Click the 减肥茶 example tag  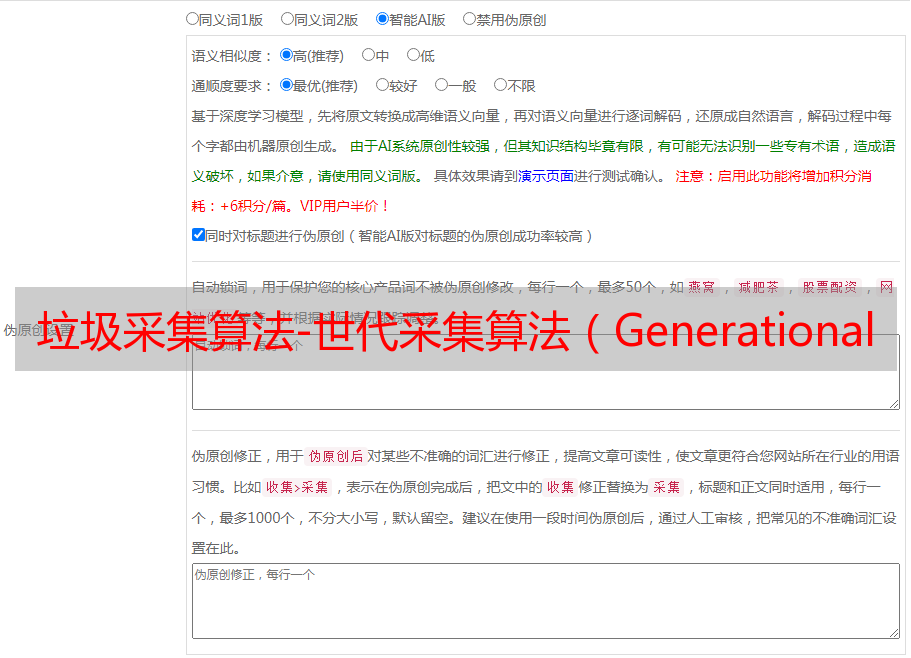[x=758, y=287]
